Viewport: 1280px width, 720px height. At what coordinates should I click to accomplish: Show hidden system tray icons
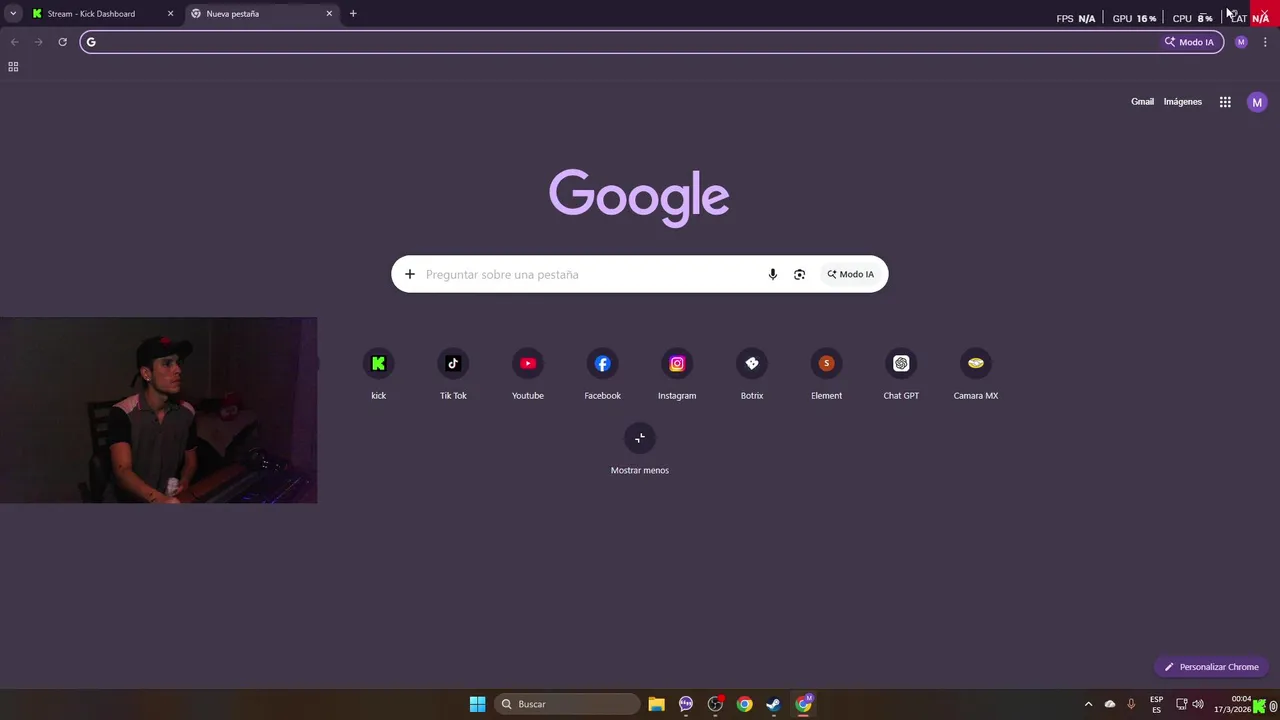tap(1088, 704)
